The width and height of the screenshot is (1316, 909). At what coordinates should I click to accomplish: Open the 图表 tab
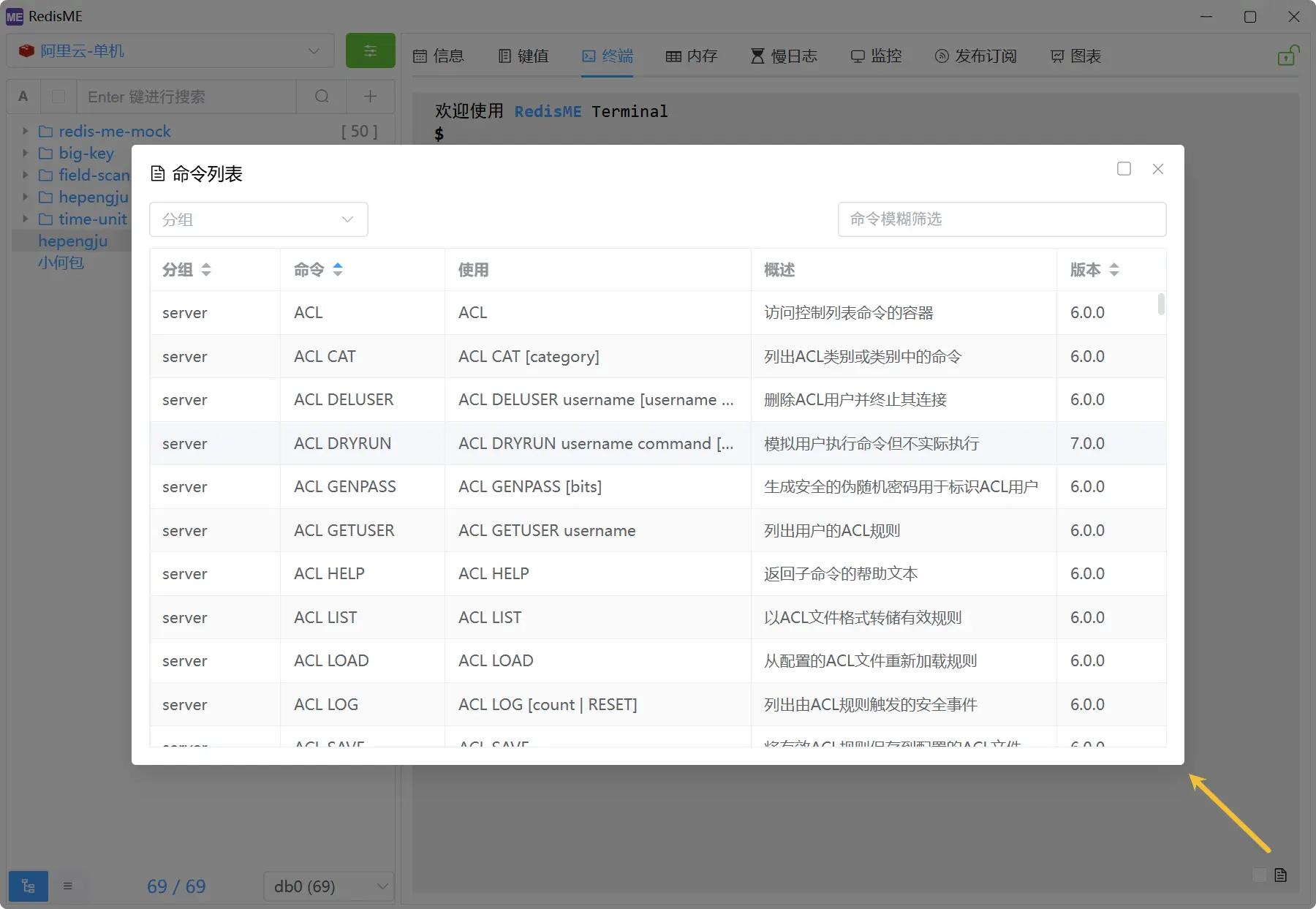click(1075, 56)
